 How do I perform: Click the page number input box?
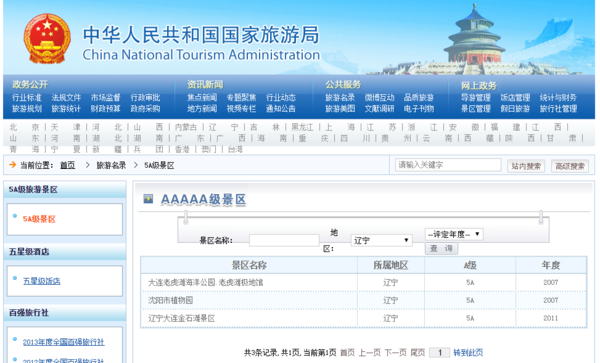(439, 352)
